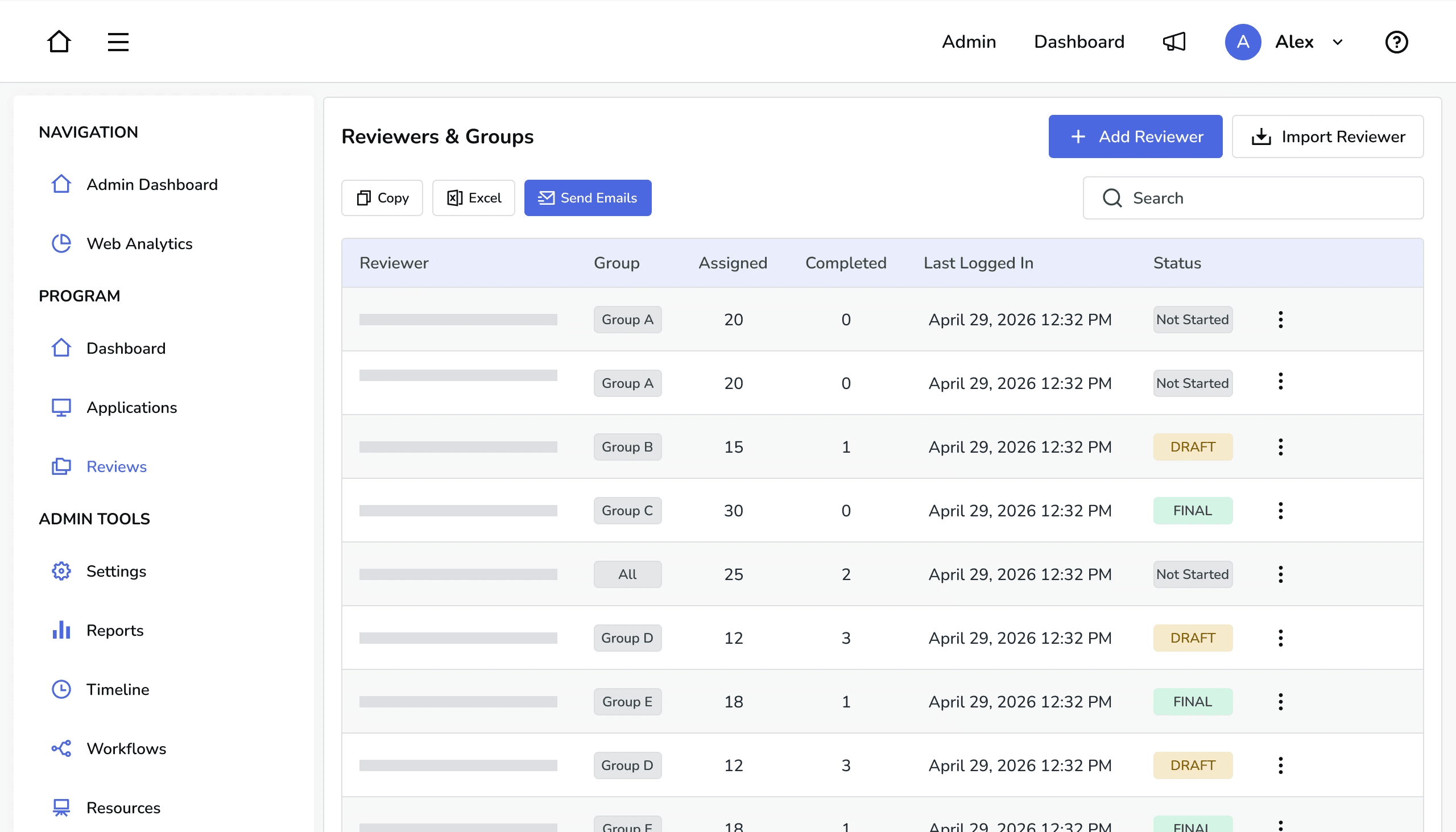Open the actions menu for the Group E row with 18 assigned
The image size is (1456, 832).
(1281, 702)
